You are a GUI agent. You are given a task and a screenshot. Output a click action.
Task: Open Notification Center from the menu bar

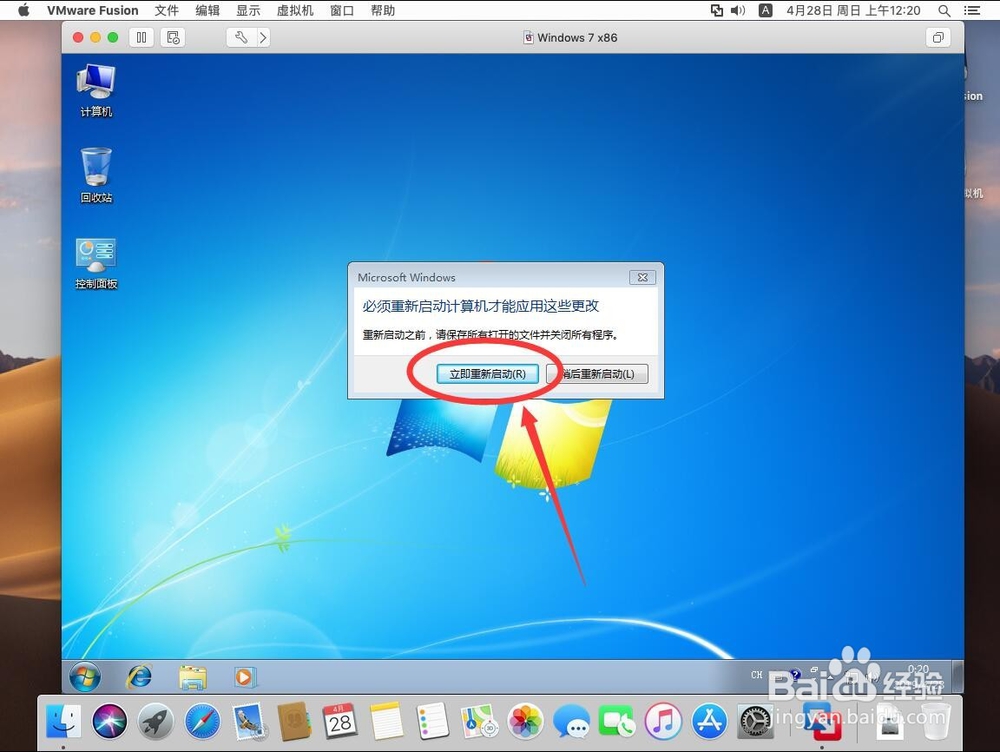[x=973, y=10]
